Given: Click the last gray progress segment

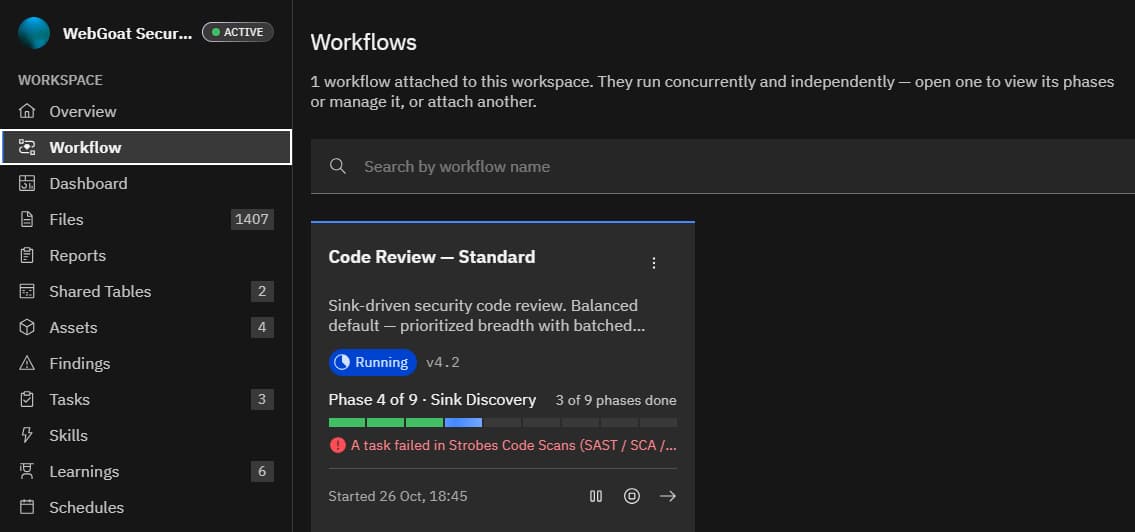Looking at the screenshot, I should 659,423.
